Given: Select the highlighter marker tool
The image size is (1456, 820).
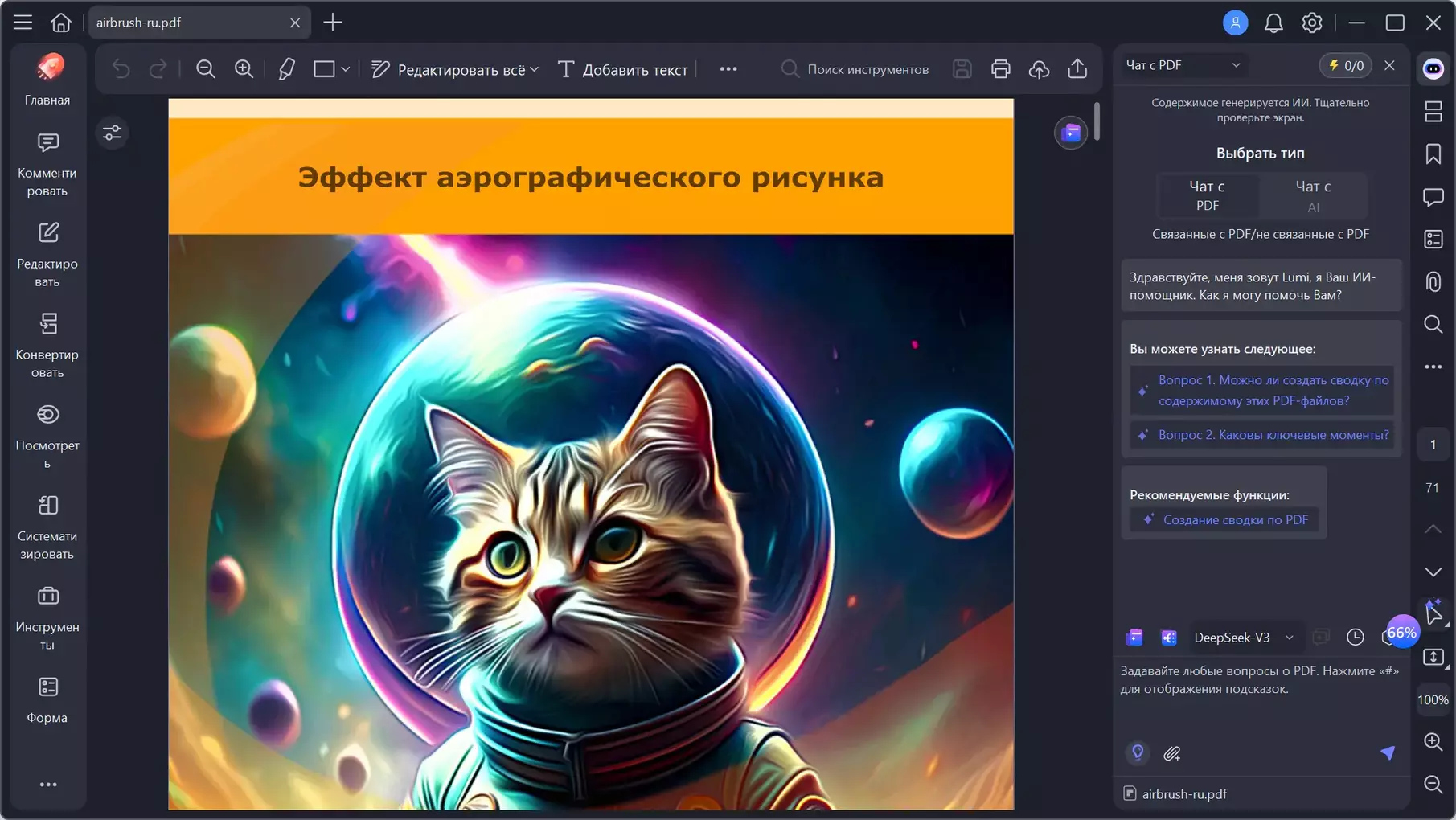Looking at the screenshot, I should tap(286, 69).
